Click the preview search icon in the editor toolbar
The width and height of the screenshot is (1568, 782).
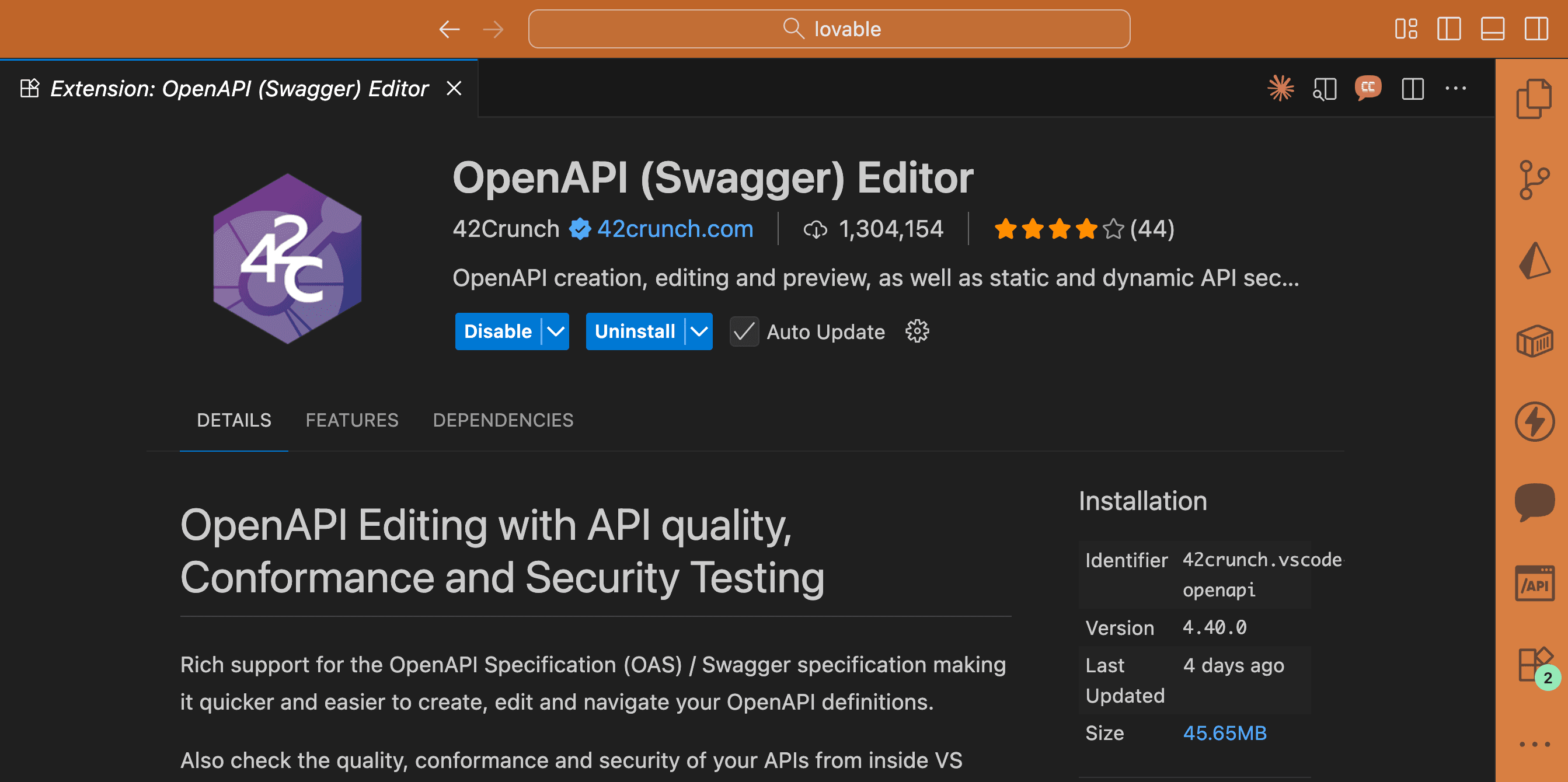[x=1324, y=89]
